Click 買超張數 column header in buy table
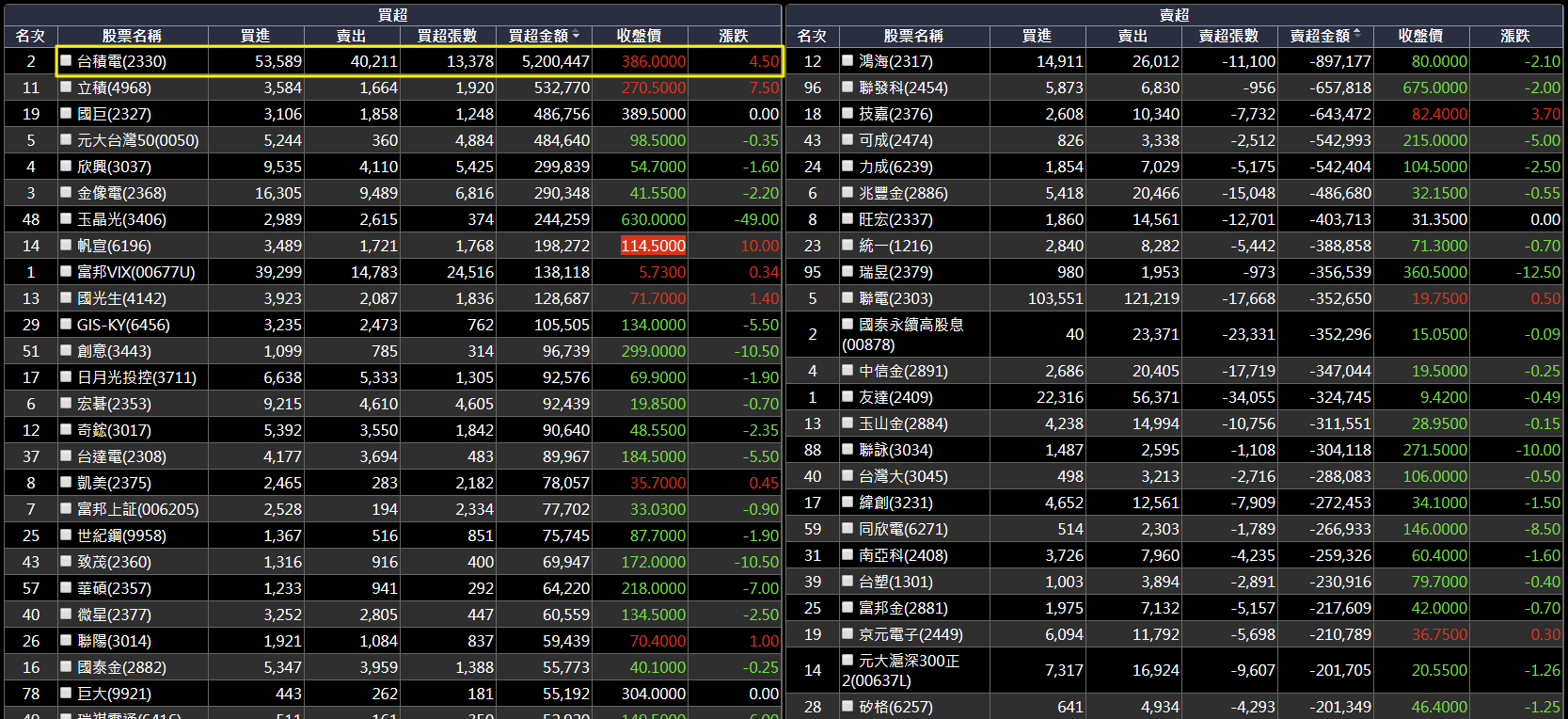 [447, 36]
